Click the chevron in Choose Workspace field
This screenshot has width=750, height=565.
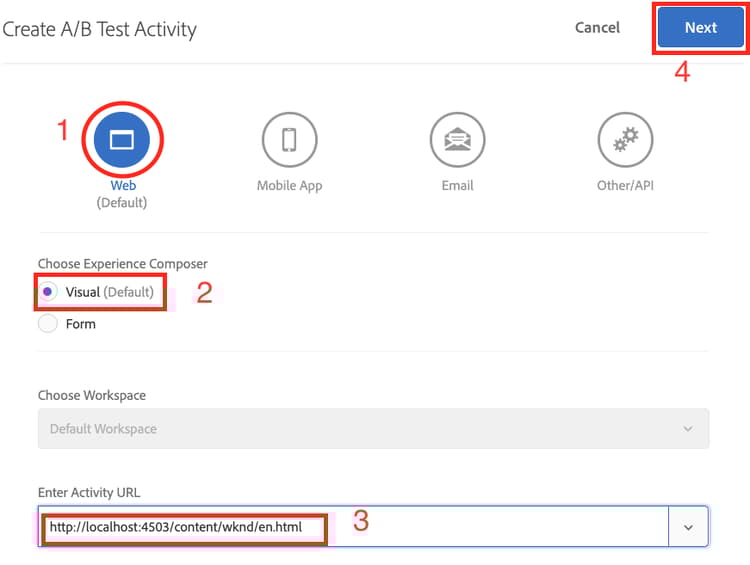coord(688,428)
